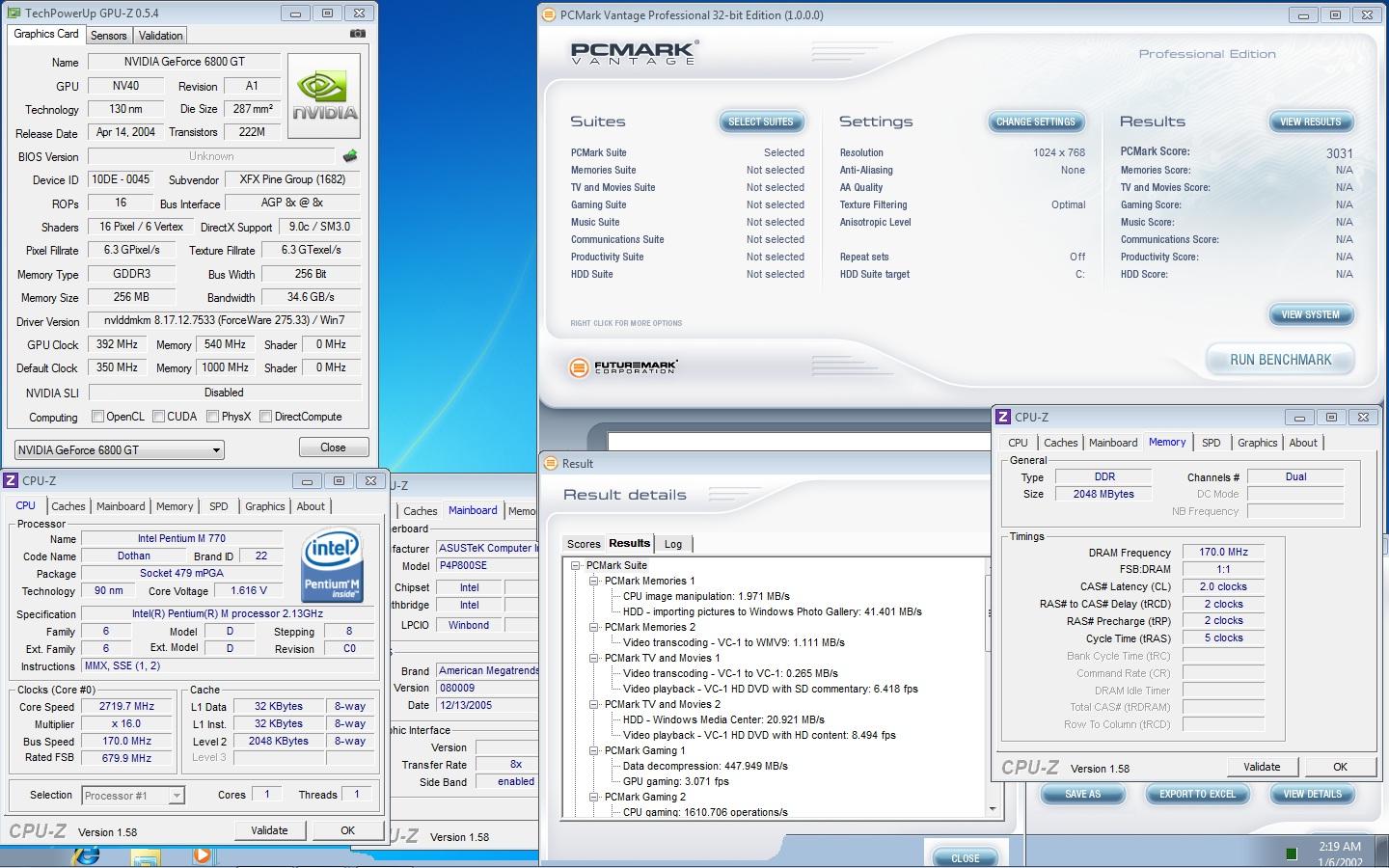Collapse the PCMark Memories 2 node
Image resolution: width=1389 pixels, height=868 pixels.
tap(594, 628)
